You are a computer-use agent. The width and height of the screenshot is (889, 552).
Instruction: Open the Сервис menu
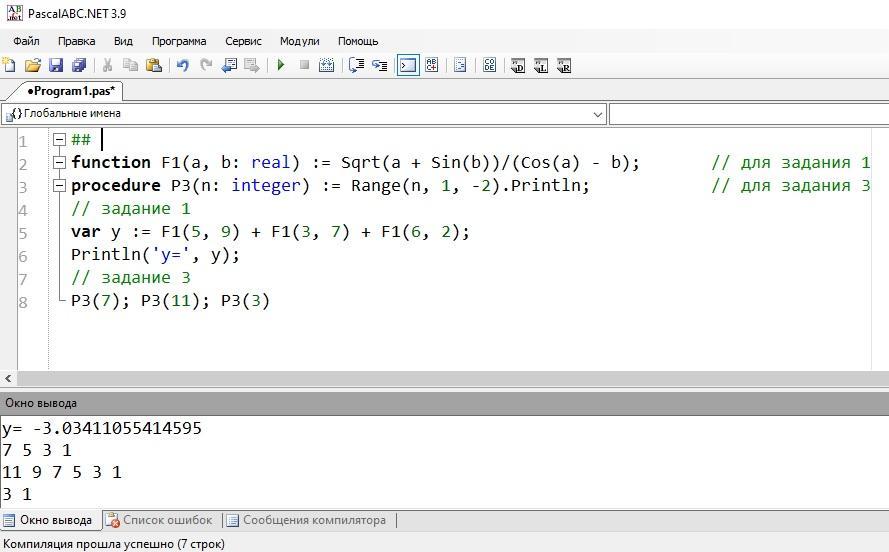(243, 41)
